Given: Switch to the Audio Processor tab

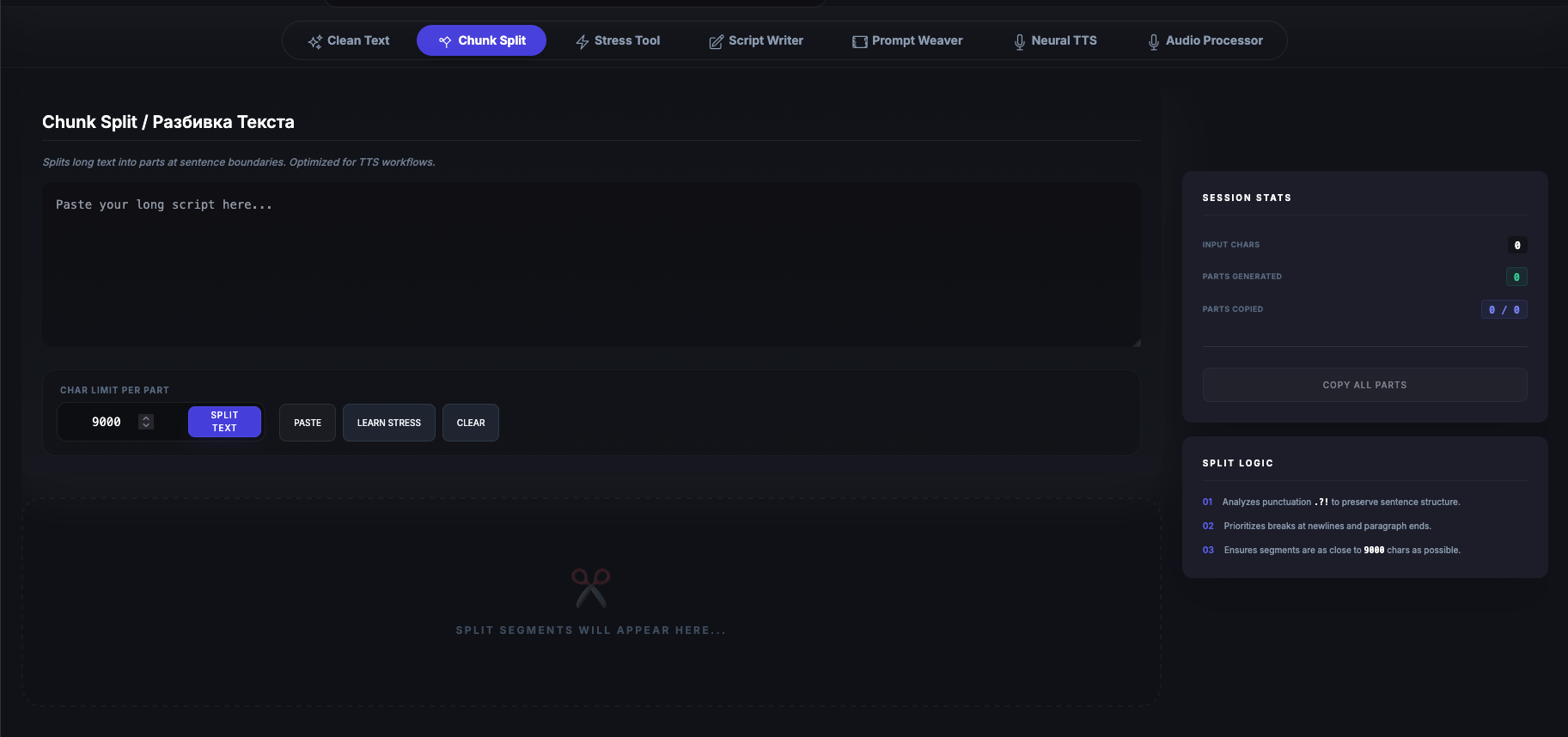Looking at the screenshot, I should [x=1205, y=40].
